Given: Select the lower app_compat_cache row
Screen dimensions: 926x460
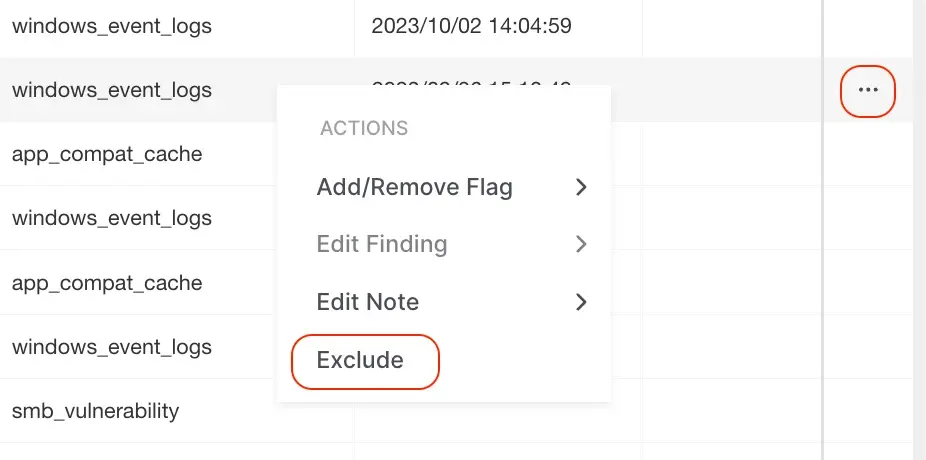Looking at the screenshot, I should point(107,283).
